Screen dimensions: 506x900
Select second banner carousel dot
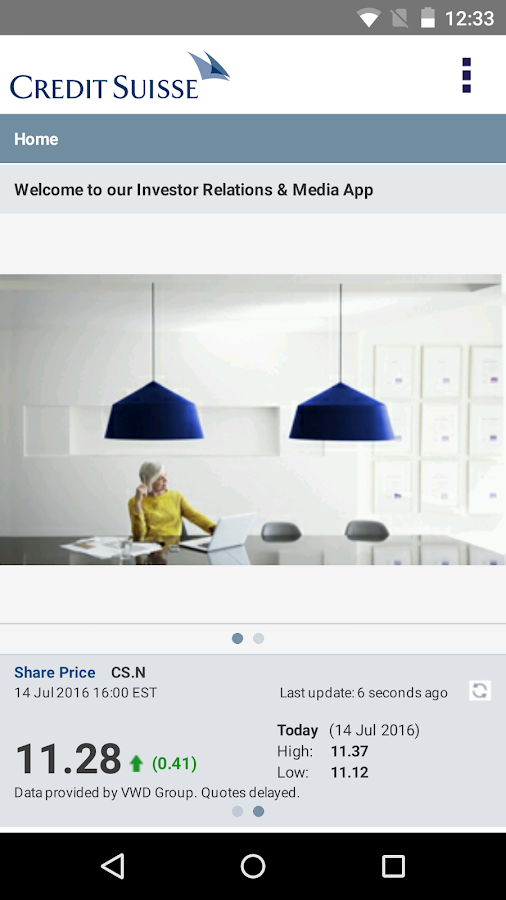259,638
